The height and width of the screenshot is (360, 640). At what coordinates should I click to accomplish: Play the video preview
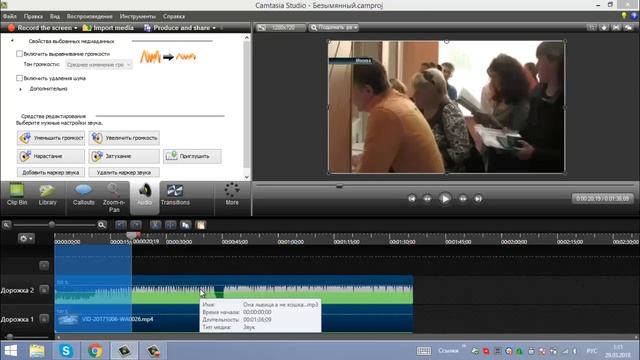tap(445, 199)
